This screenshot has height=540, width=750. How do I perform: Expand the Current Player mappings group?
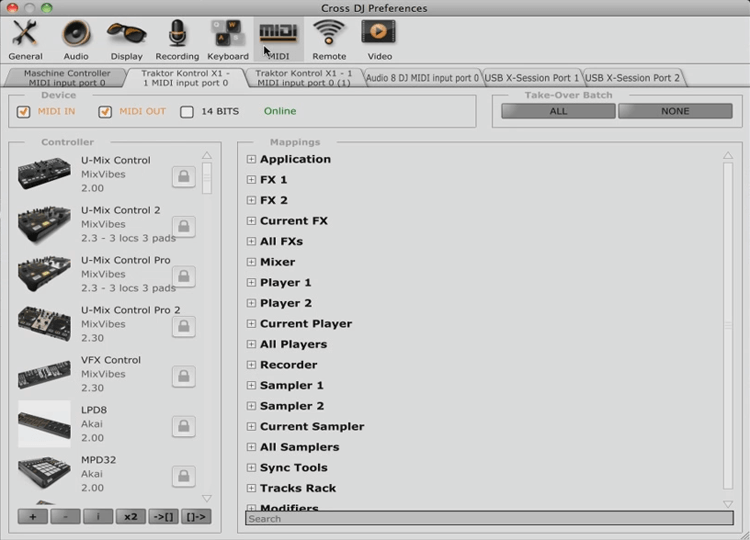[251, 323]
